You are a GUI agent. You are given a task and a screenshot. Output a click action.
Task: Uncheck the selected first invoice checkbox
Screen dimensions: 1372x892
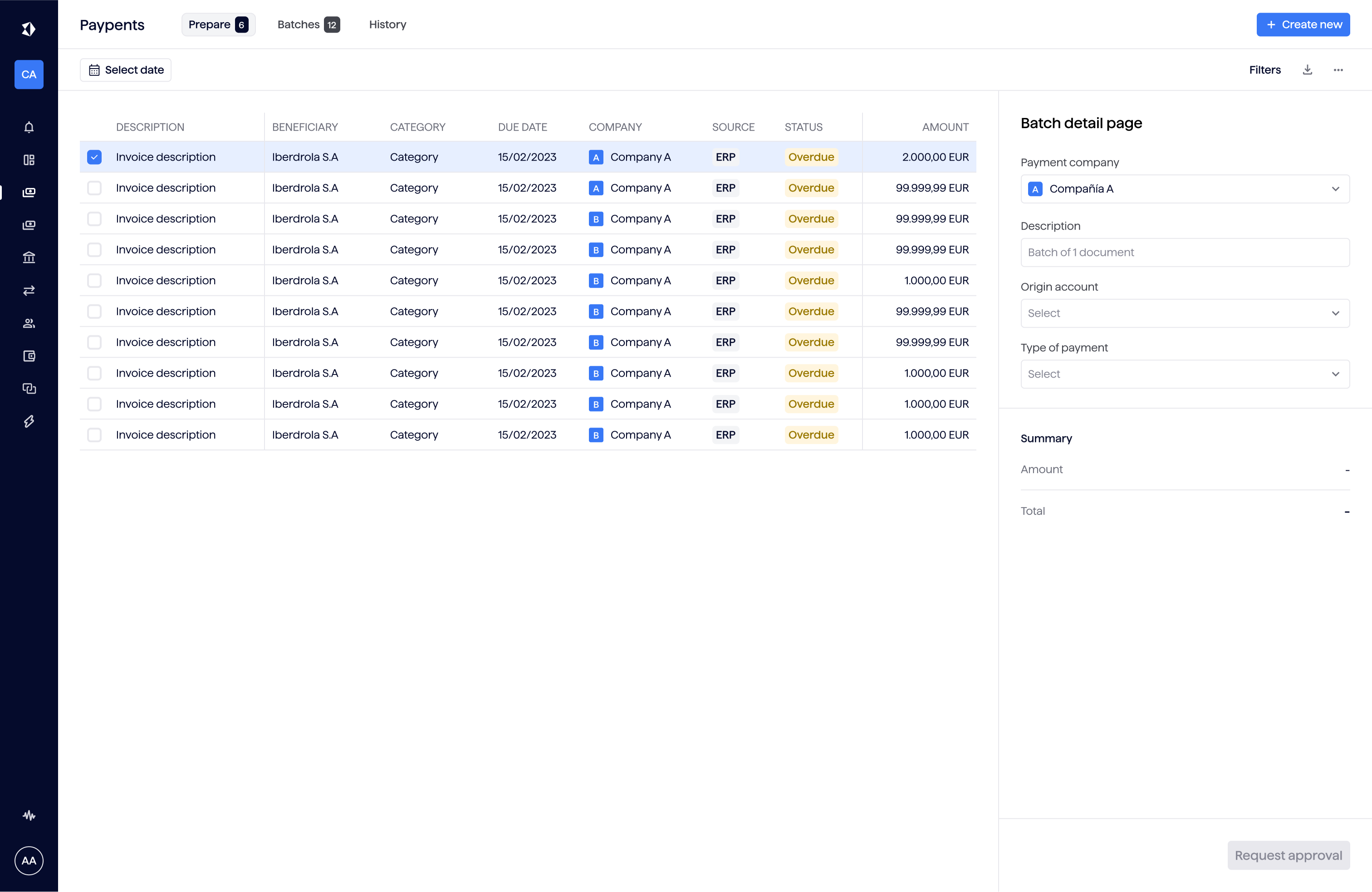click(x=94, y=157)
